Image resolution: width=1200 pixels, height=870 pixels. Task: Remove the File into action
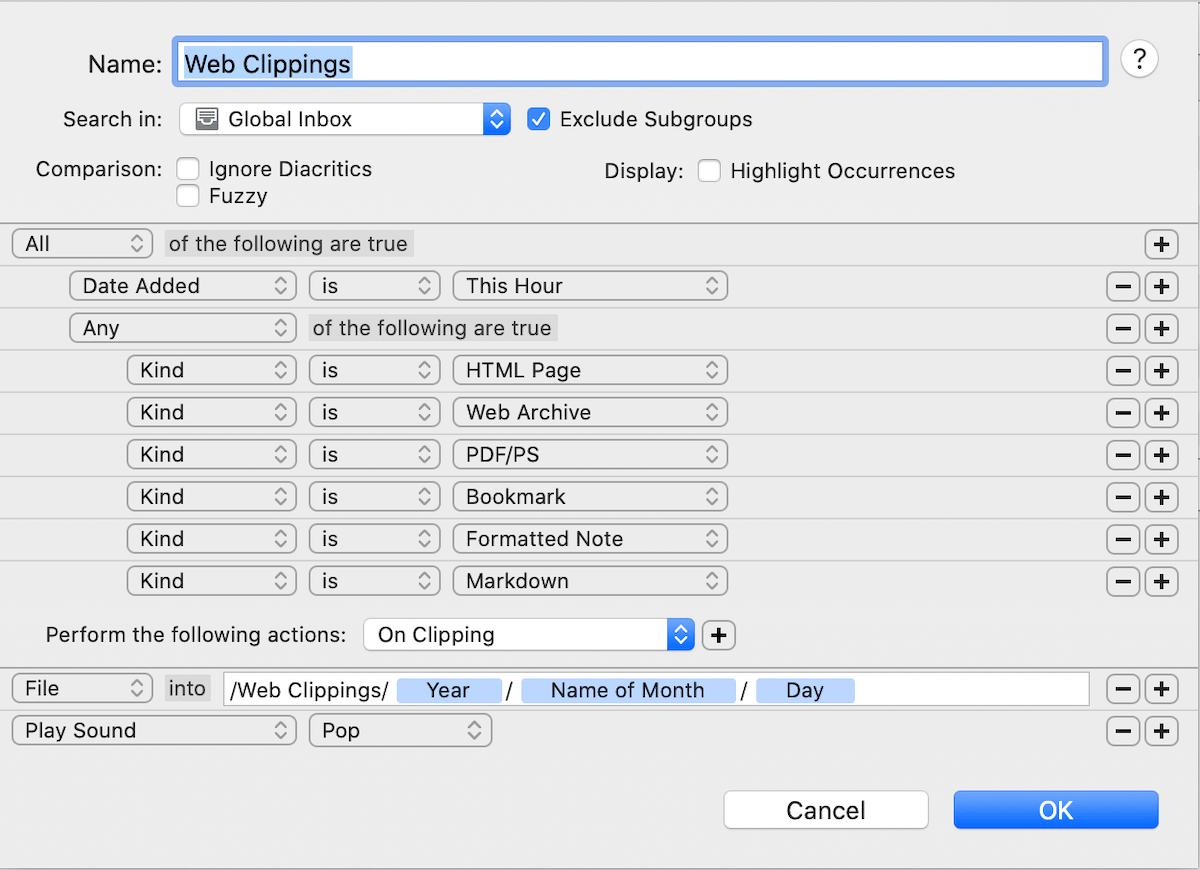1122,688
